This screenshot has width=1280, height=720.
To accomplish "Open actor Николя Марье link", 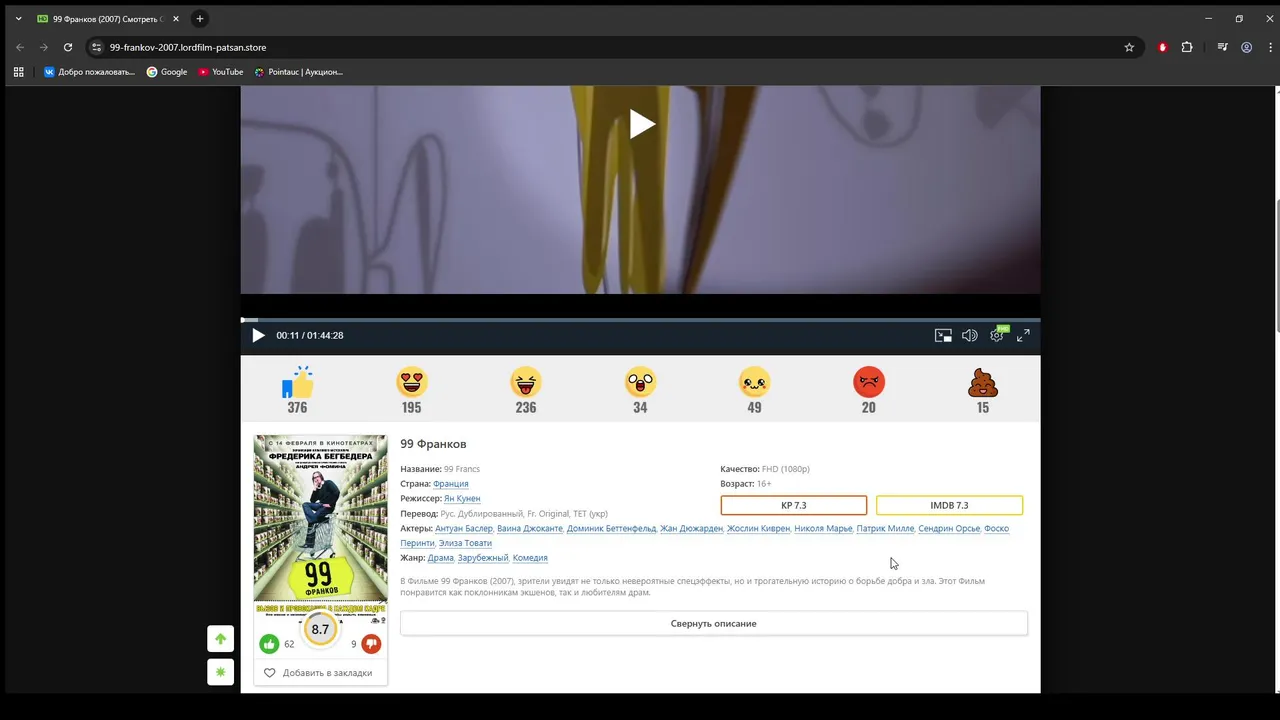I will pos(823,529).
